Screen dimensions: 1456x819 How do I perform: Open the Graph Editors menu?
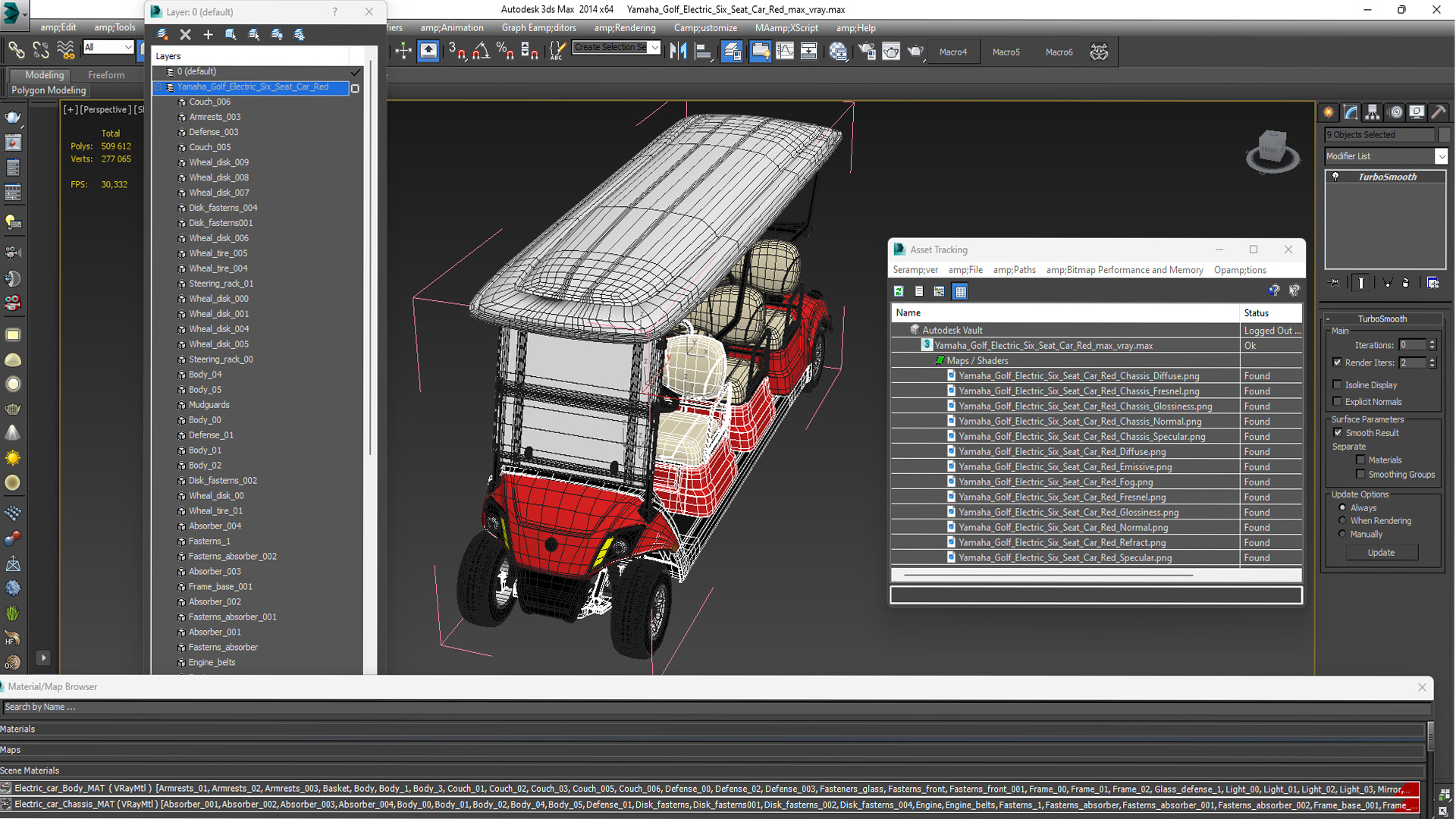tap(538, 28)
